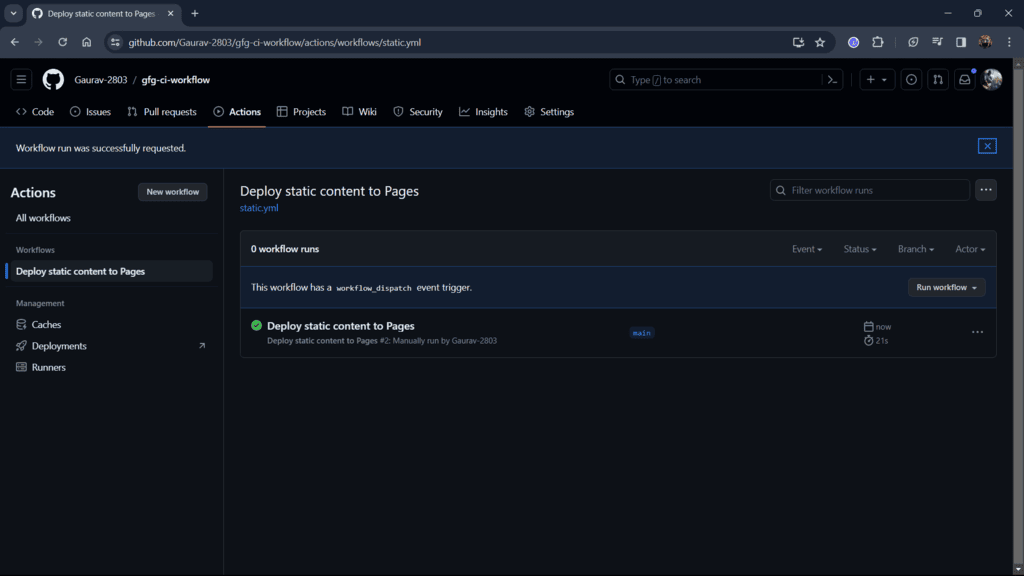Open the browser extensions puzzle icon

[878, 42]
